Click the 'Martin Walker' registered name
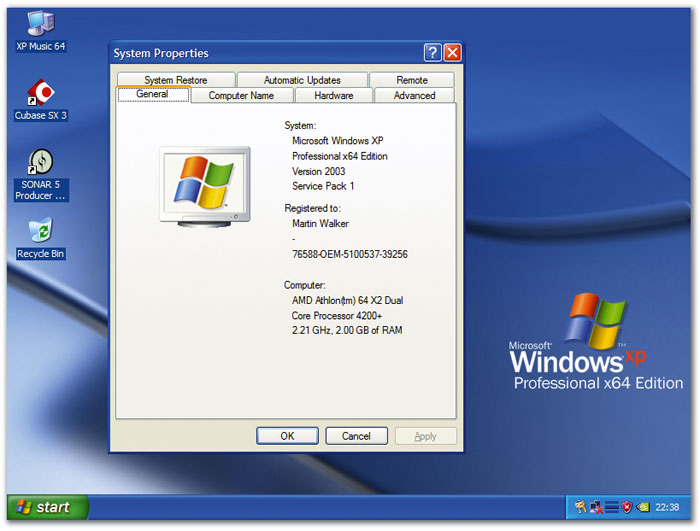 (320, 224)
